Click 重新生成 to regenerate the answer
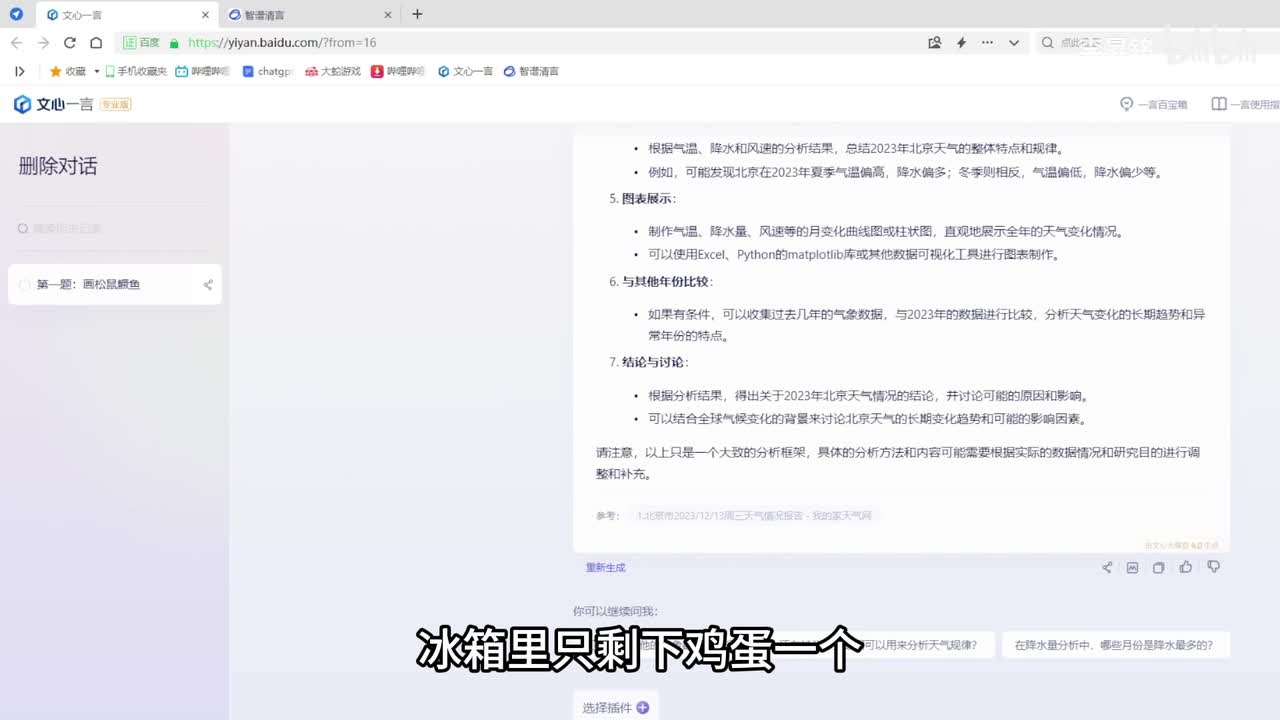Viewport: 1280px width, 720px height. (x=605, y=568)
